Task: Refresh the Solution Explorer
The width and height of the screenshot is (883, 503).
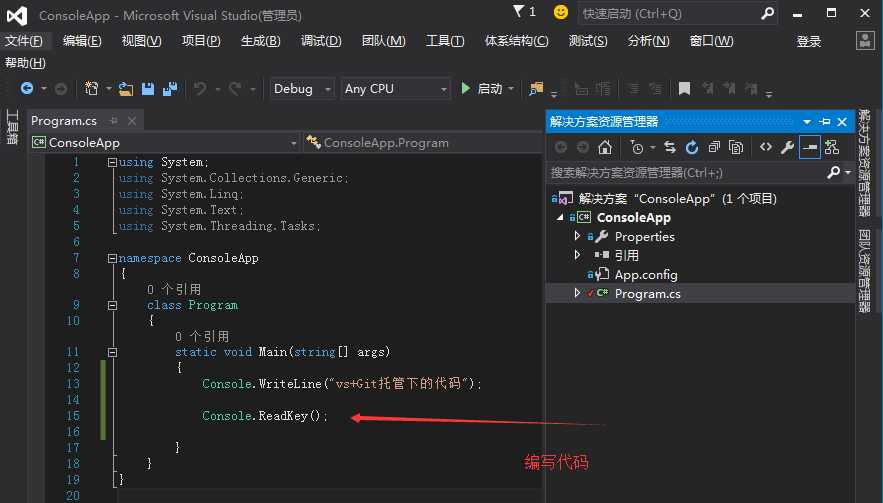Action: coord(692,147)
